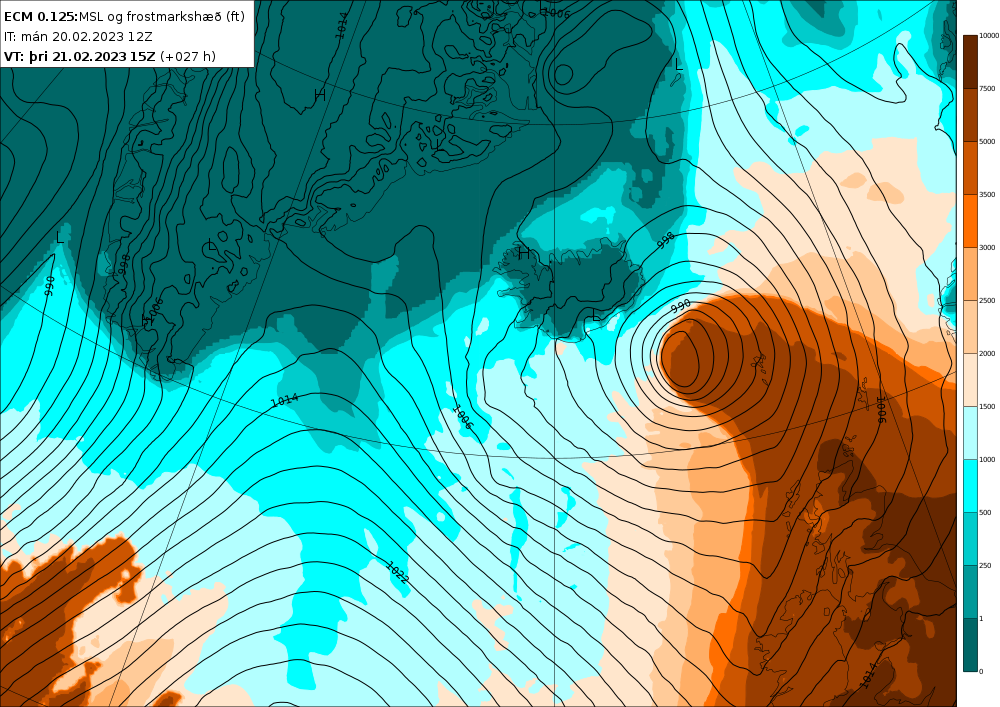Click the 250 legend scale label

[985, 565]
